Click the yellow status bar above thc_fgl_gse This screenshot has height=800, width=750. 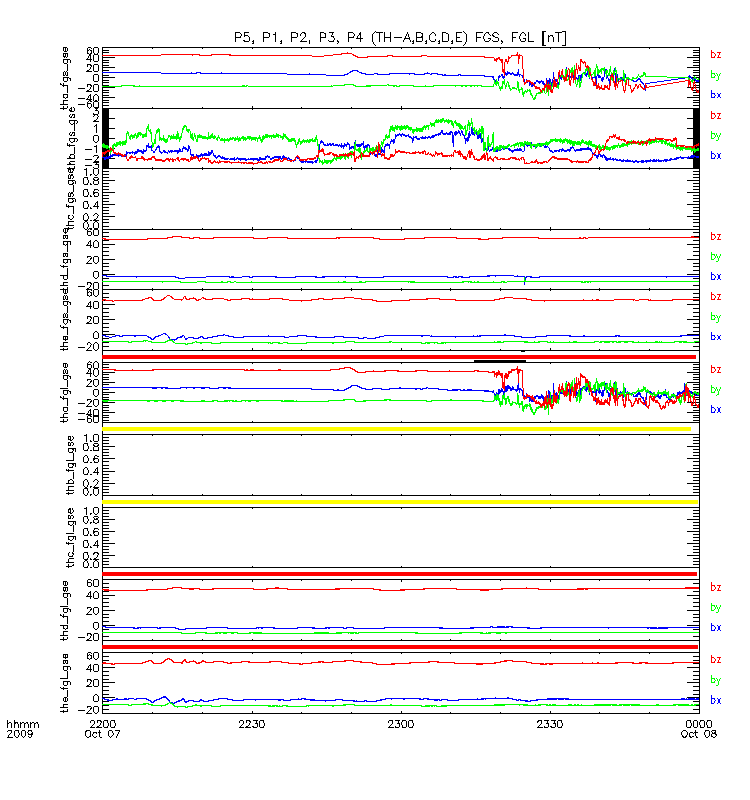[x=400, y=502]
